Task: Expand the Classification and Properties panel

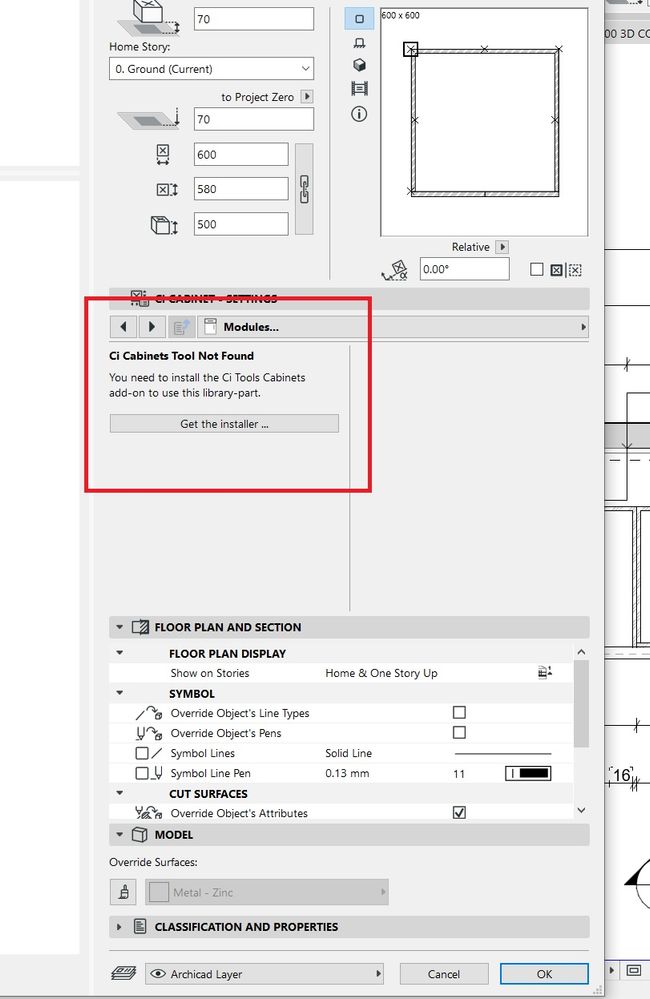Action: point(119,926)
